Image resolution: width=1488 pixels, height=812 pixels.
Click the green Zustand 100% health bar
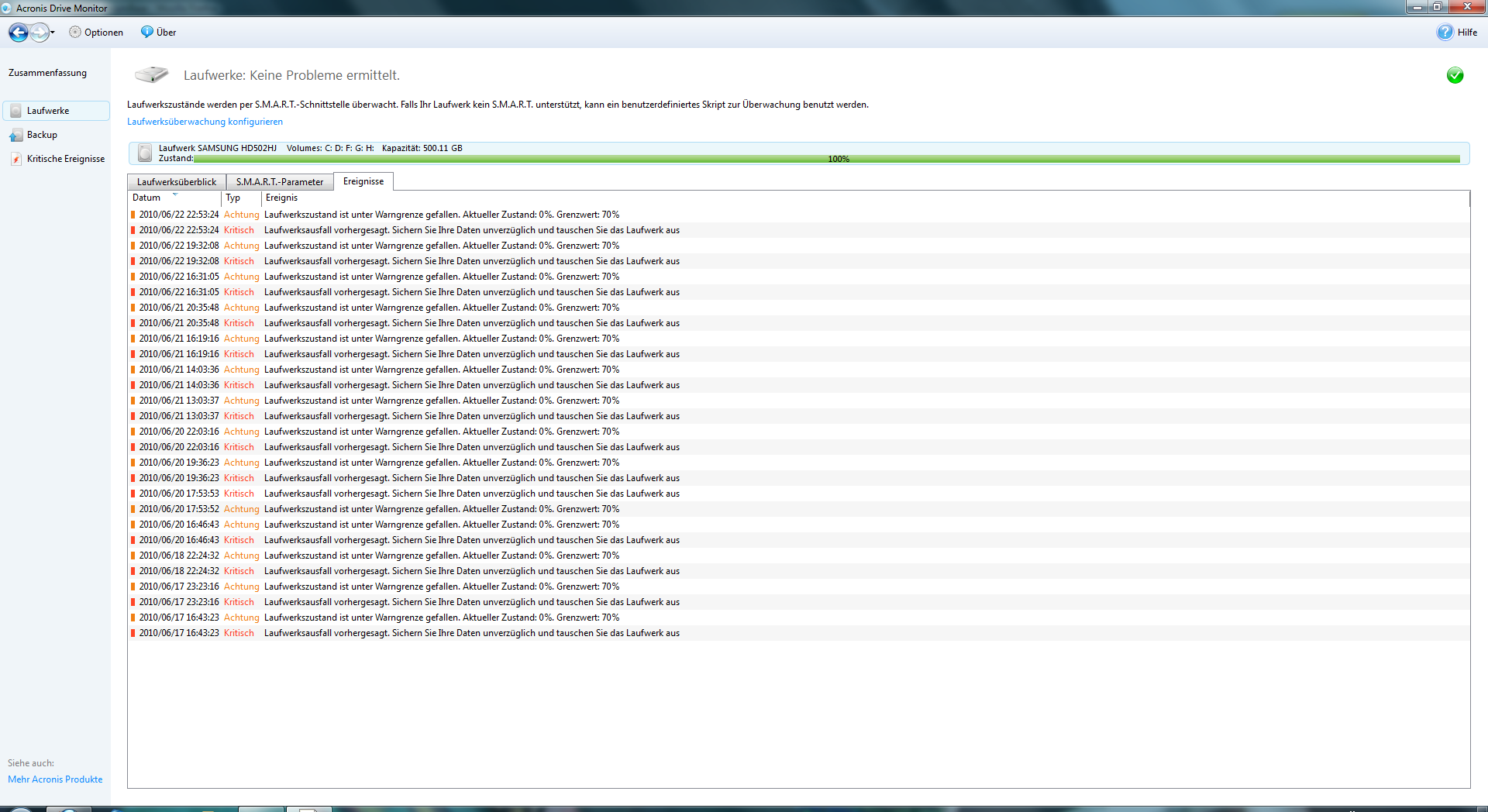(x=826, y=159)
